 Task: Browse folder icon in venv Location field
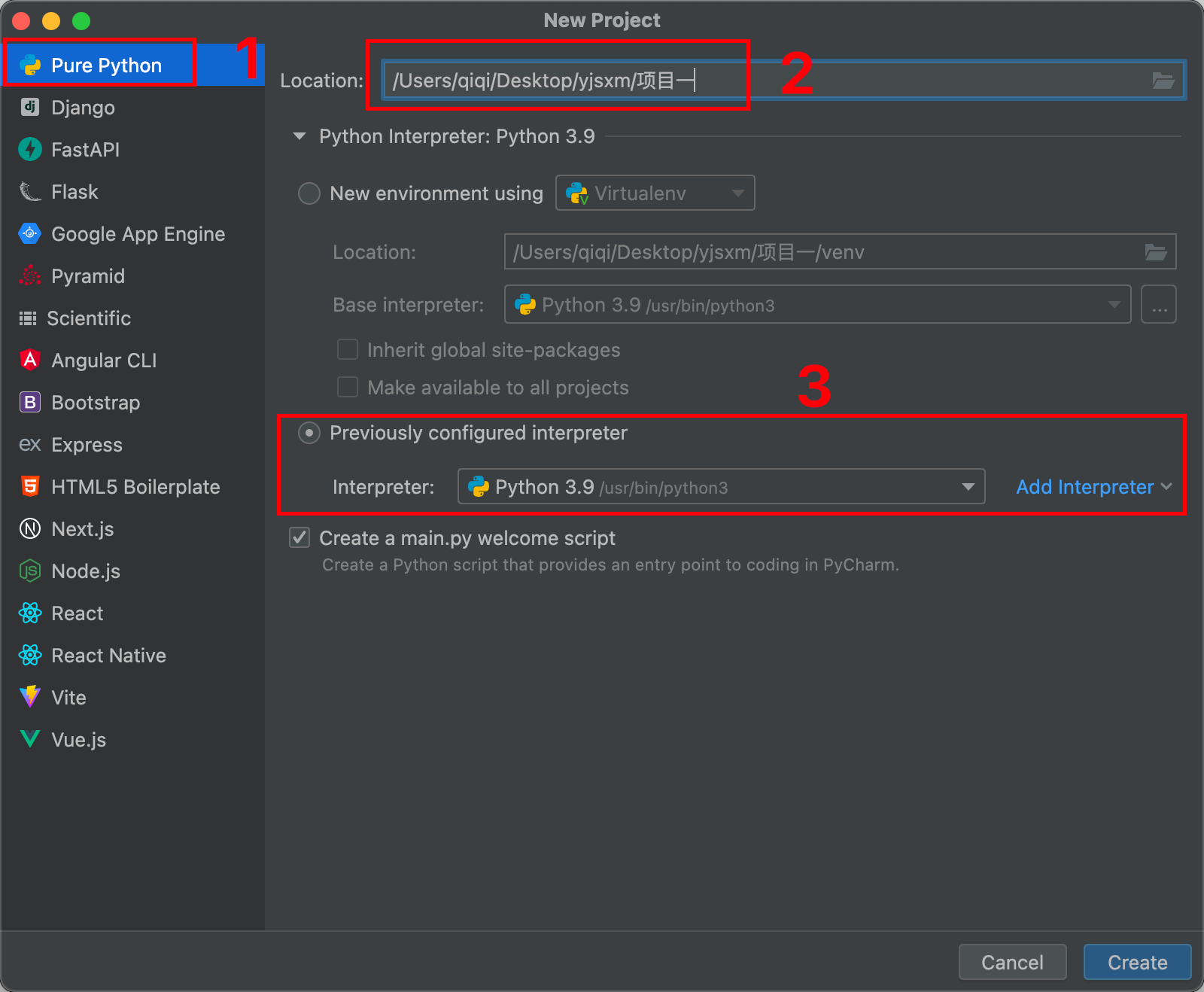coord(1156,252)
